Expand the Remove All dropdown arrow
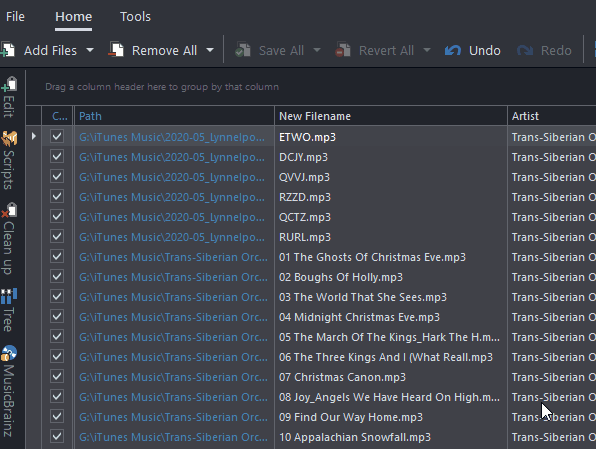This screenshot has width=596, height=449. coord(210,50)
